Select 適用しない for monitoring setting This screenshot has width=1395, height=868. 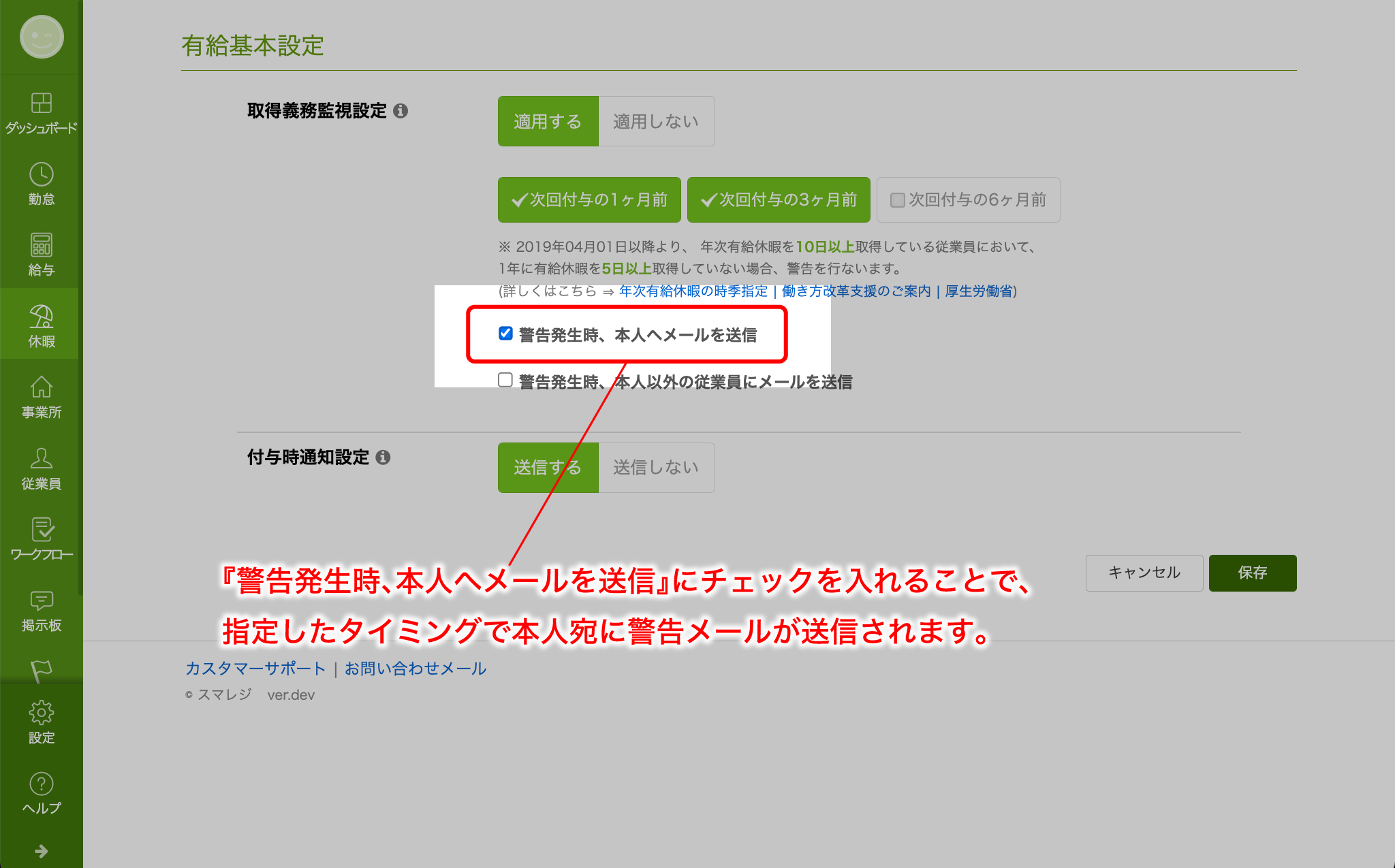(x=656, y=121)
